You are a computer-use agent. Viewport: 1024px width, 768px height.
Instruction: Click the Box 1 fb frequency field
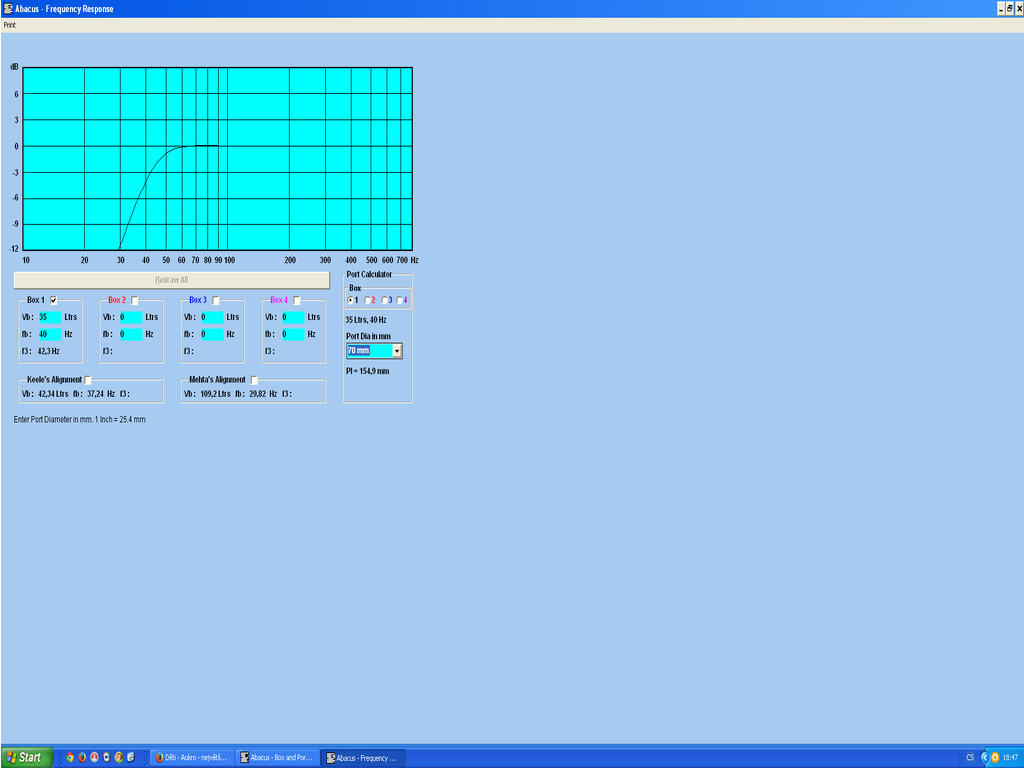click(50, 334)
